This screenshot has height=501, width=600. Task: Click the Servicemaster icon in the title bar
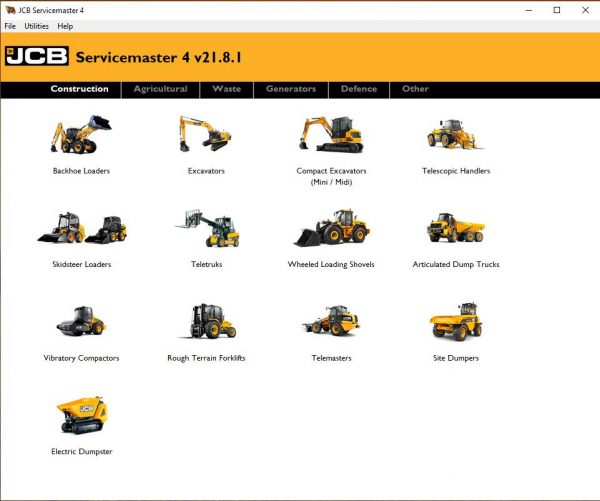10,10
